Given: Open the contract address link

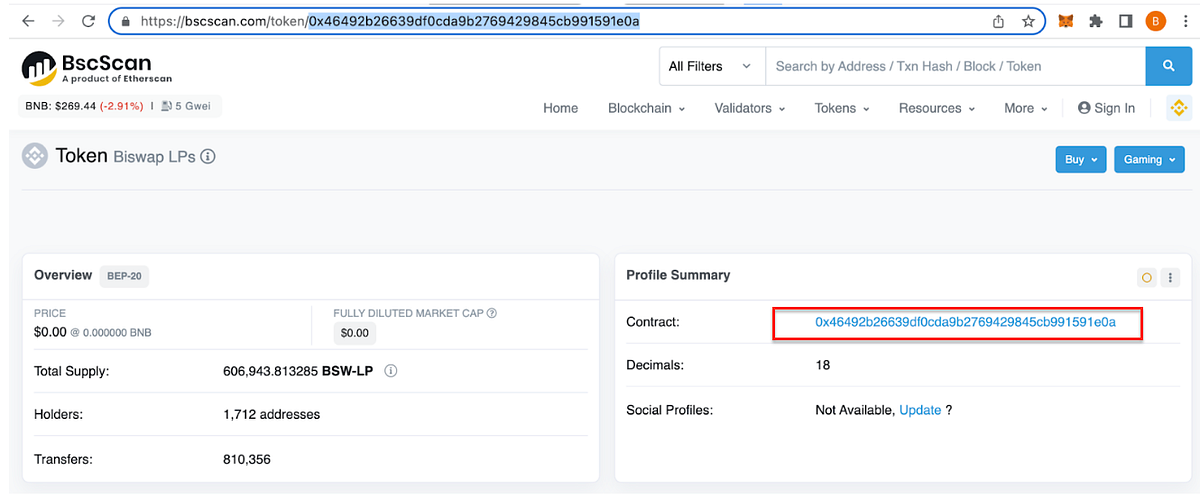Looking at the screenshot, I should coord(965,323).
